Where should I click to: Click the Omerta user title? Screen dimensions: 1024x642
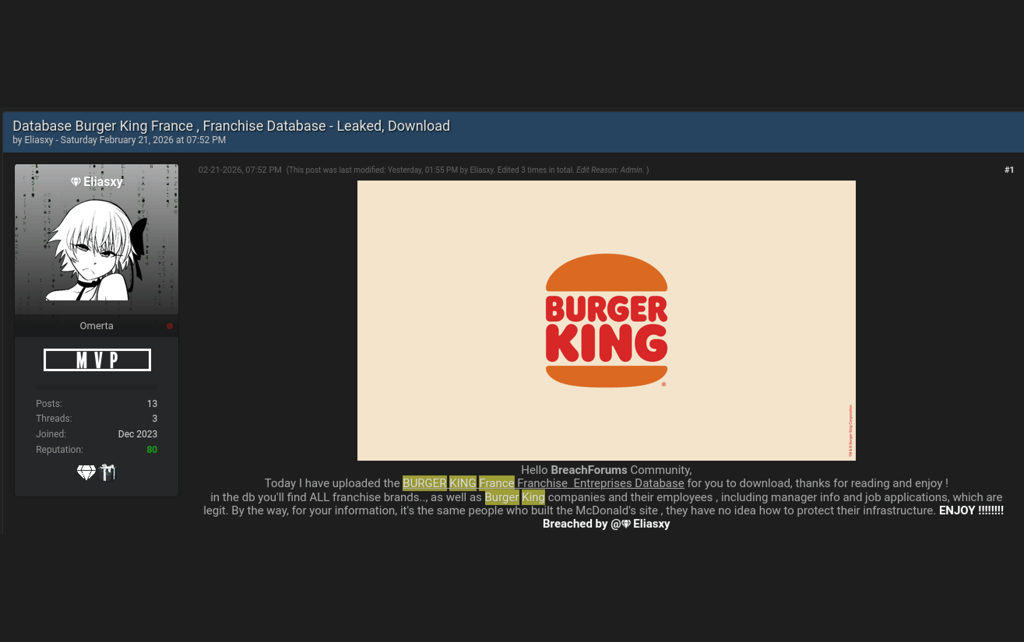coord(97,326)
